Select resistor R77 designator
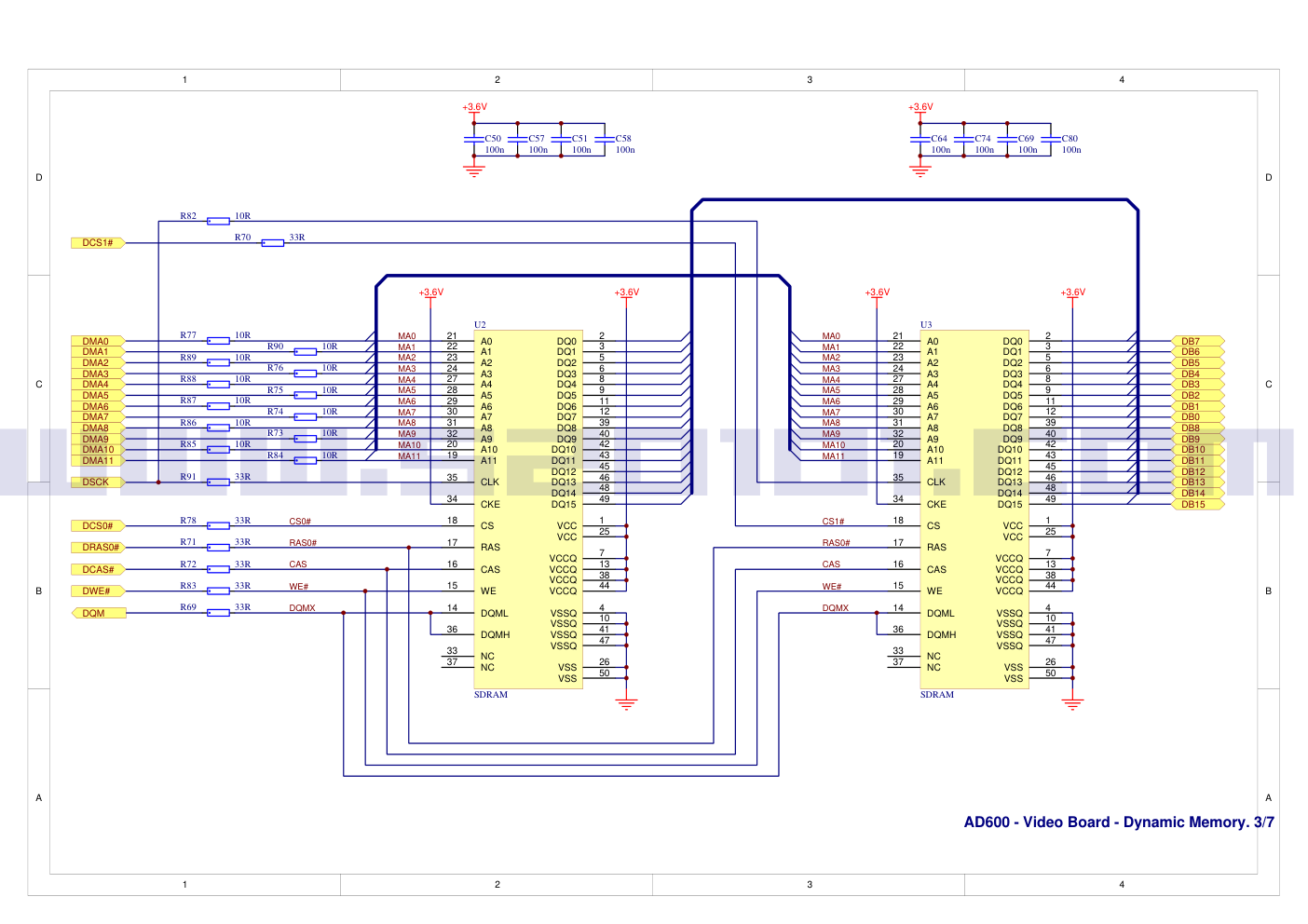This screenshot has width=1308, height=924. point(188,335)
